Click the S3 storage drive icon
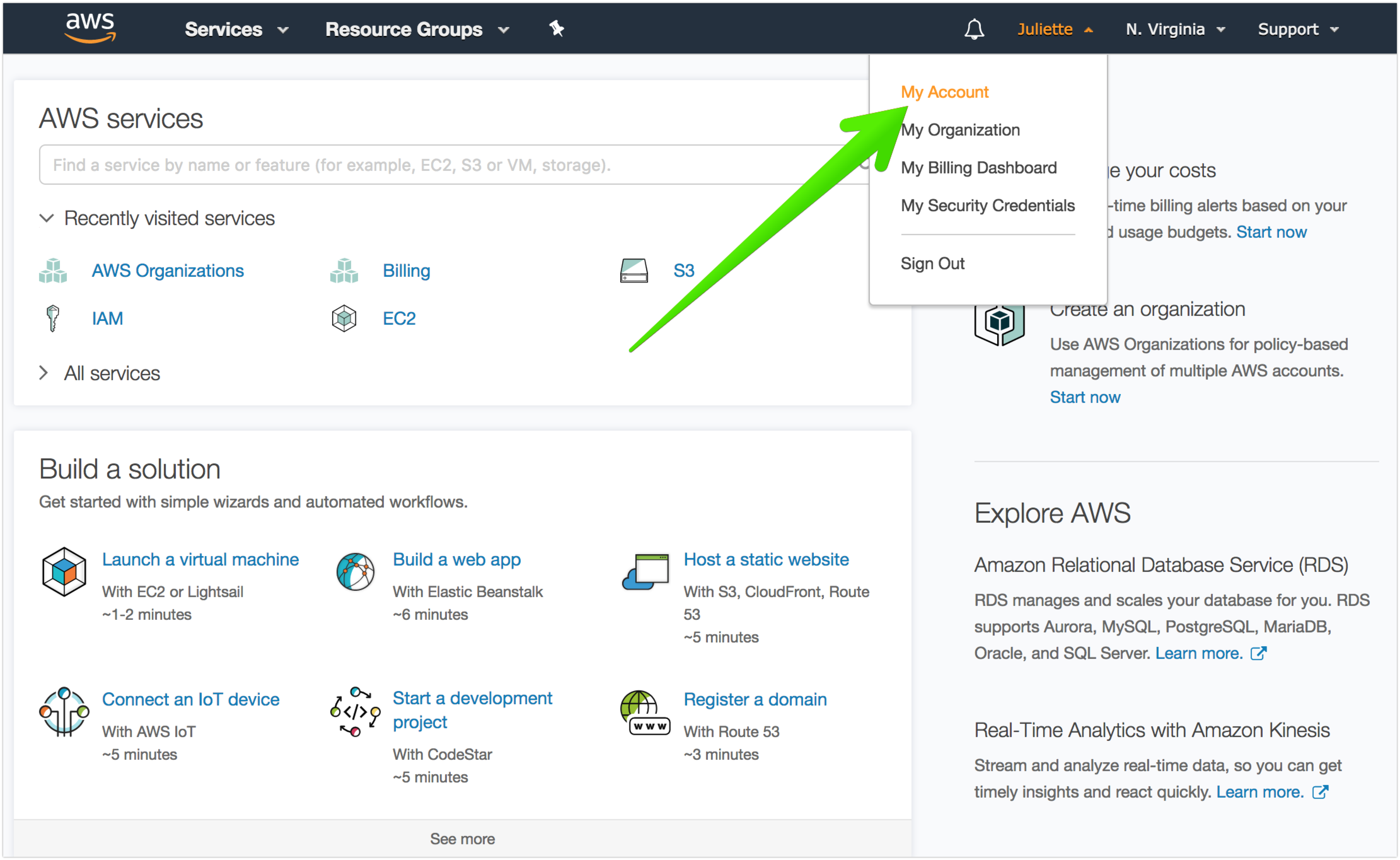 (634, 271)
